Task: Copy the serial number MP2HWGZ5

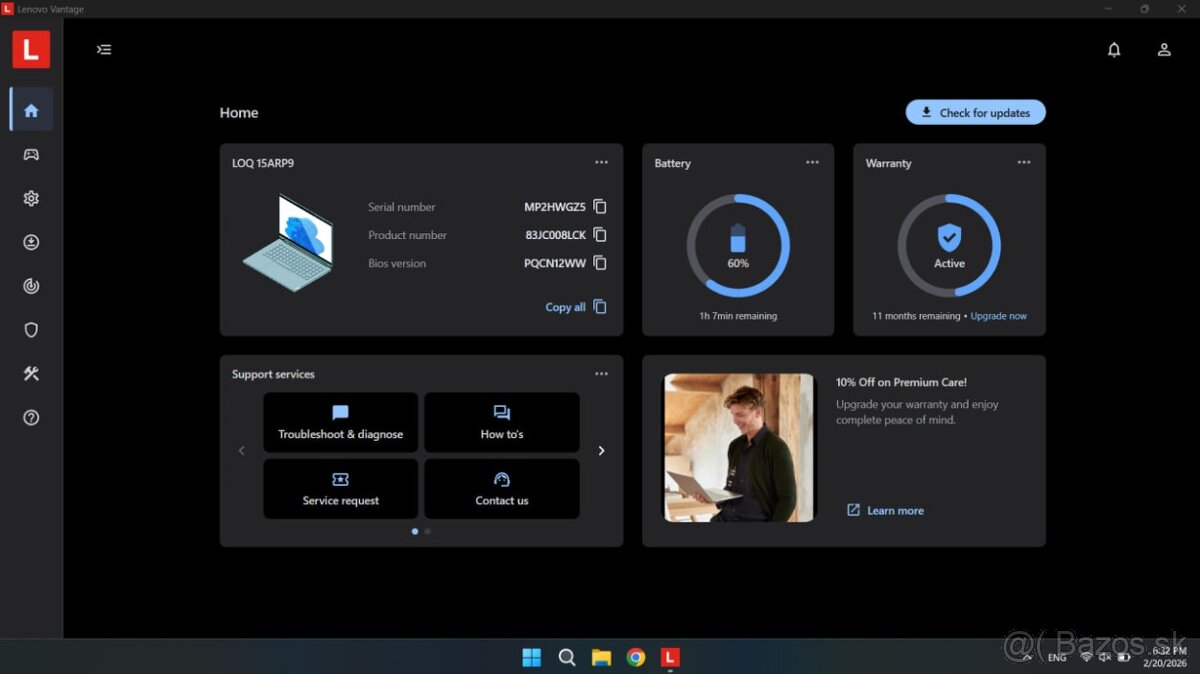Action: (600, 207)
